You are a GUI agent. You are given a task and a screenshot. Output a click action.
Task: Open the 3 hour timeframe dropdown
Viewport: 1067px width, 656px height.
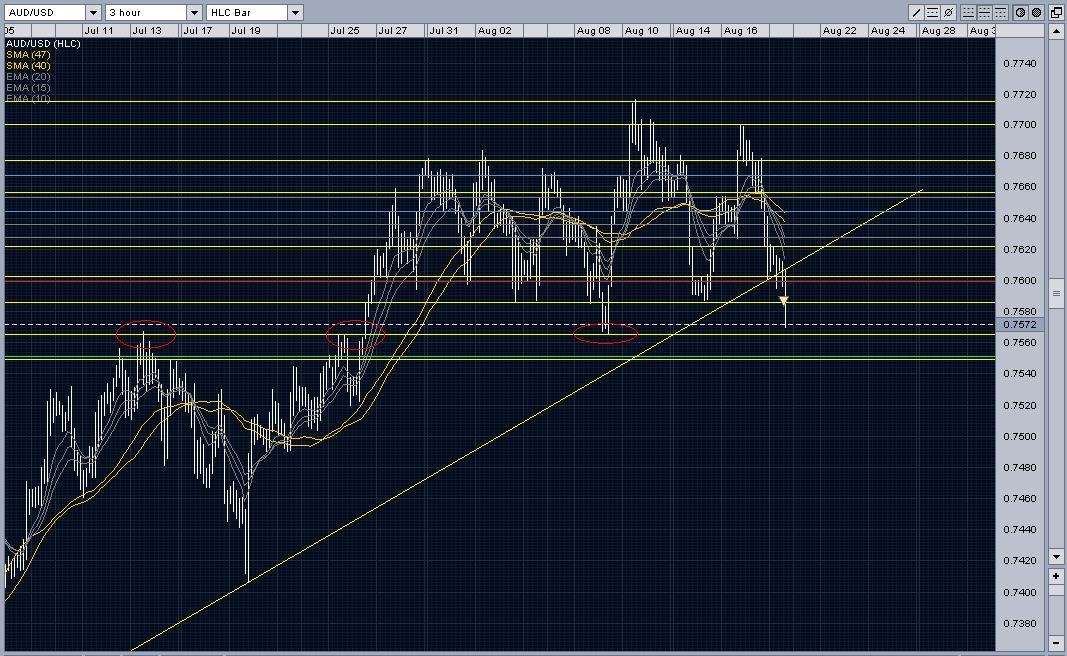tap(194, 13)
